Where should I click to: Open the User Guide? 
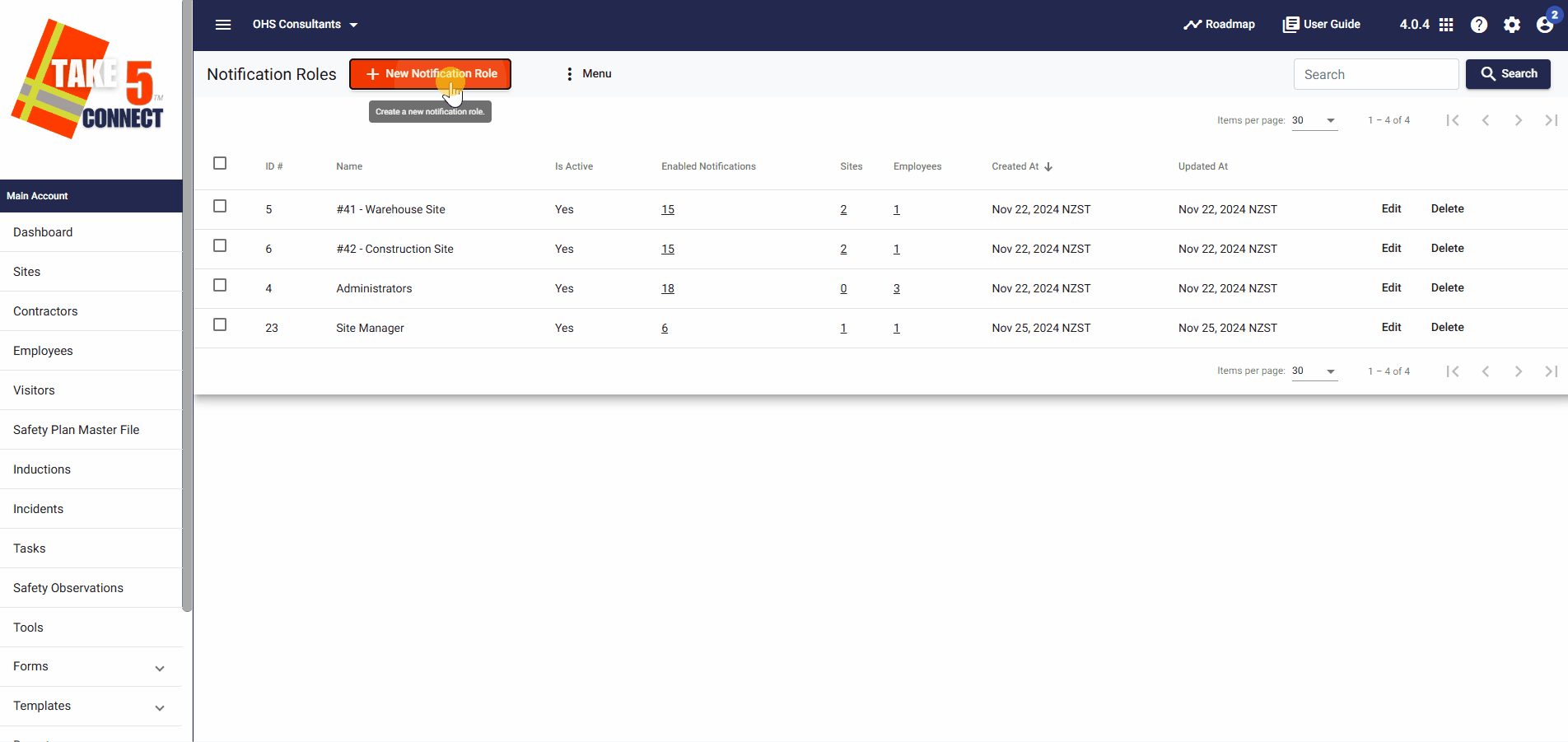1322,25
